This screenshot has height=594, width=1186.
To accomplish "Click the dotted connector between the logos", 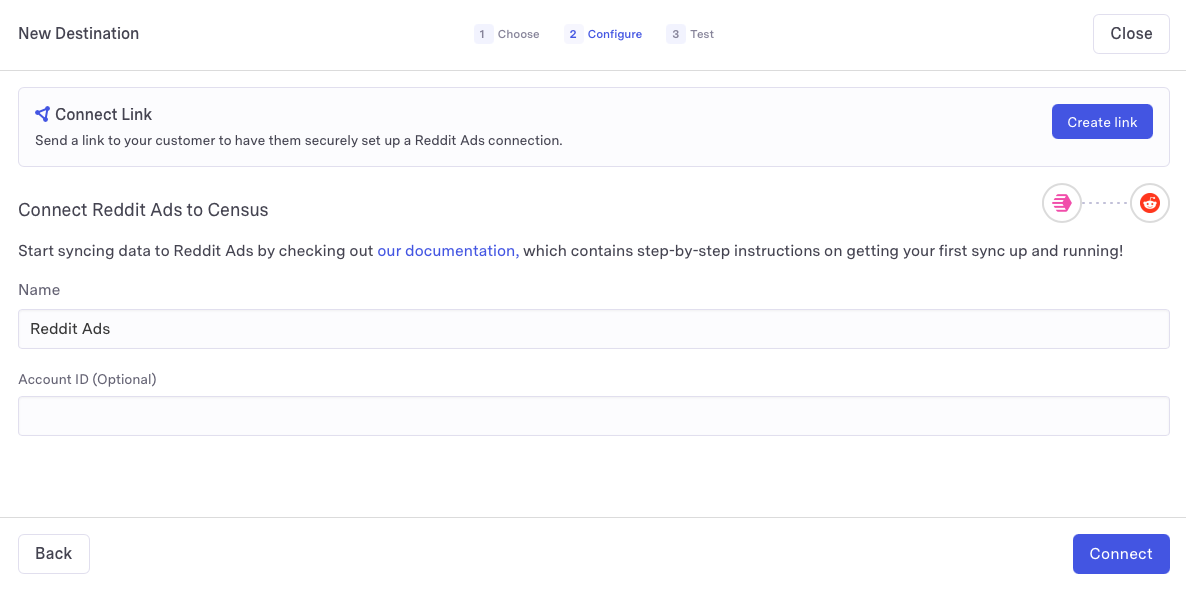I will pos(1105,203).
